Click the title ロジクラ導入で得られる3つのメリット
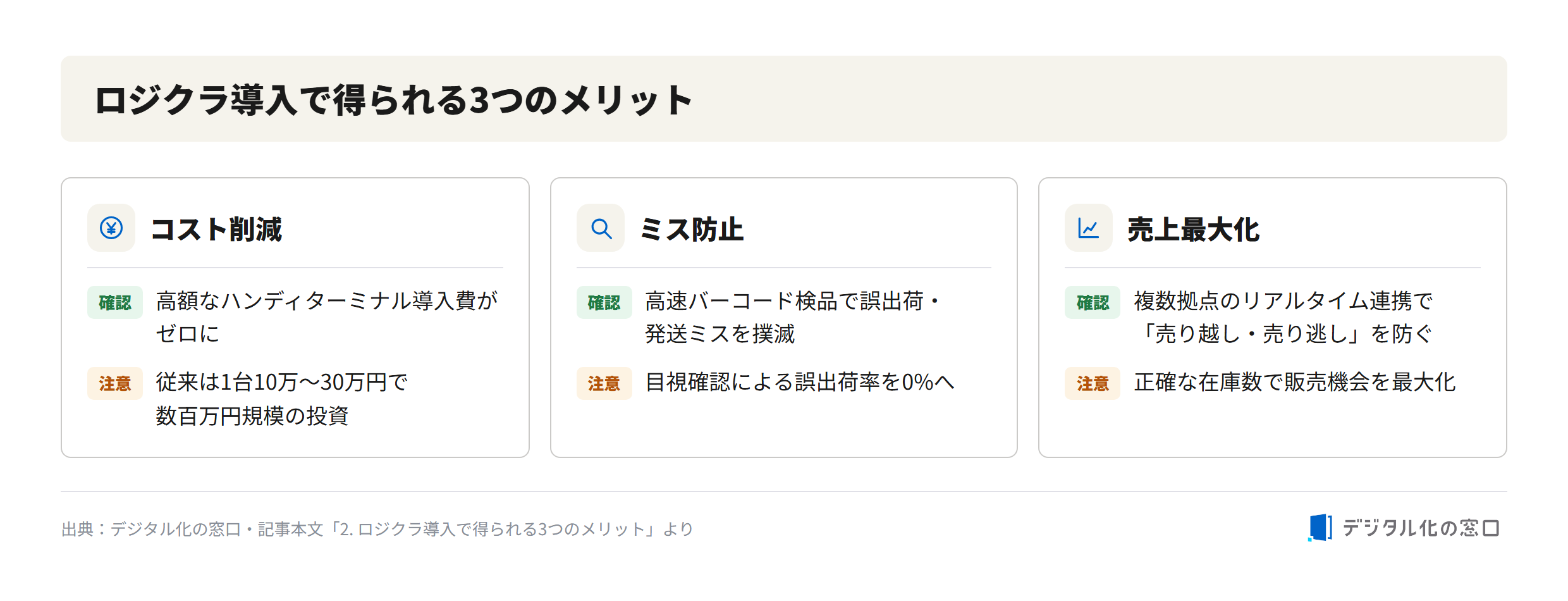 pyautogui.click(x=393, y=100)
